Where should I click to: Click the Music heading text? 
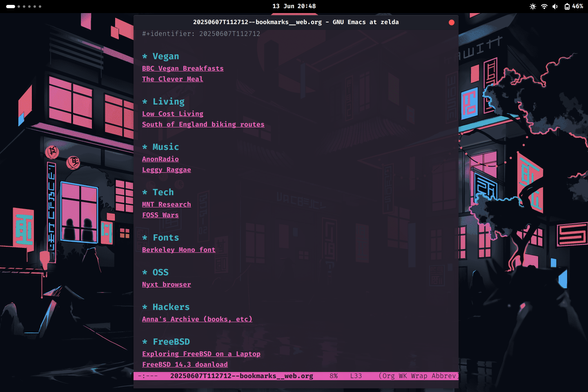[166, 147]
